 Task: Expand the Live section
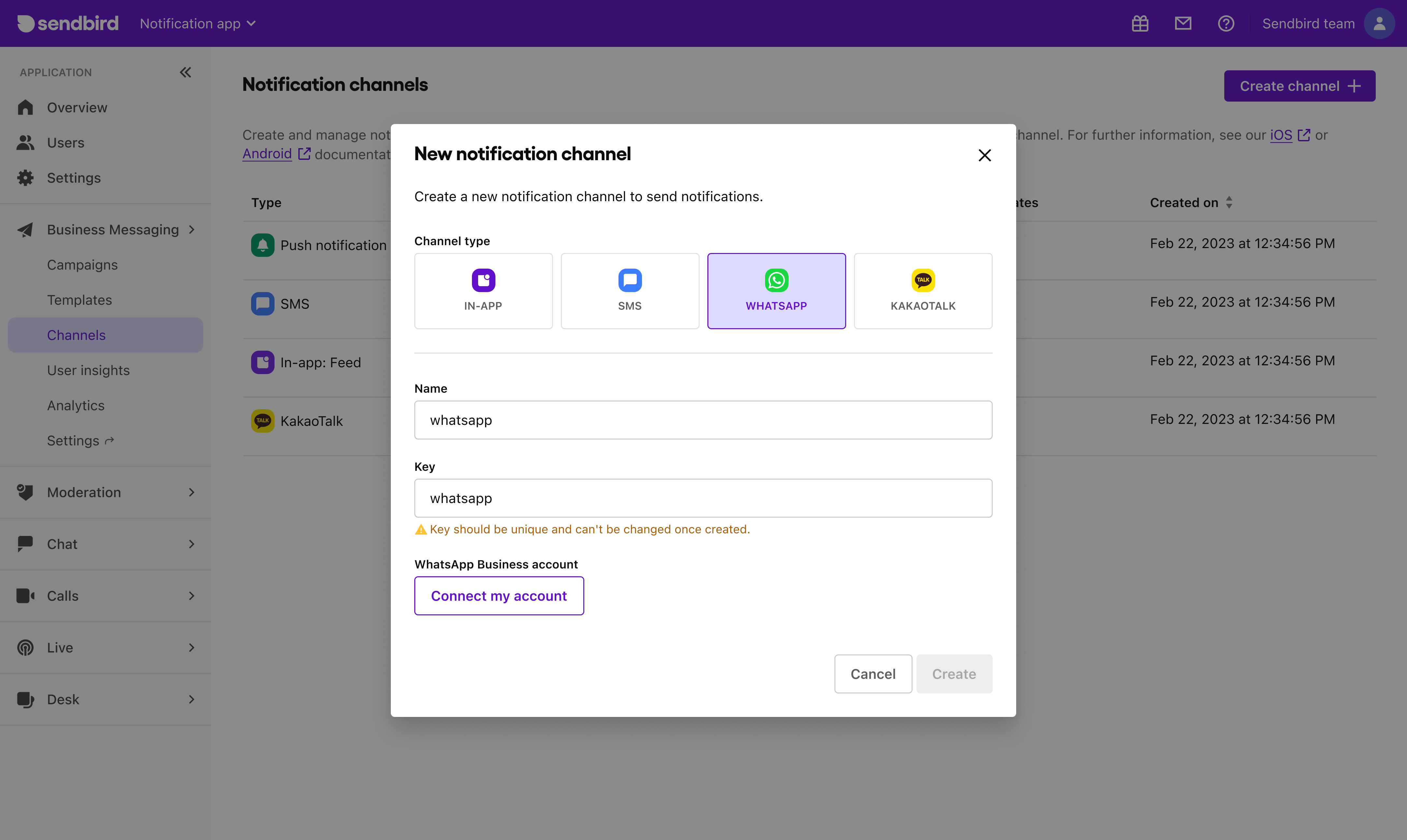pyautogui.click(x=106, y=648)
